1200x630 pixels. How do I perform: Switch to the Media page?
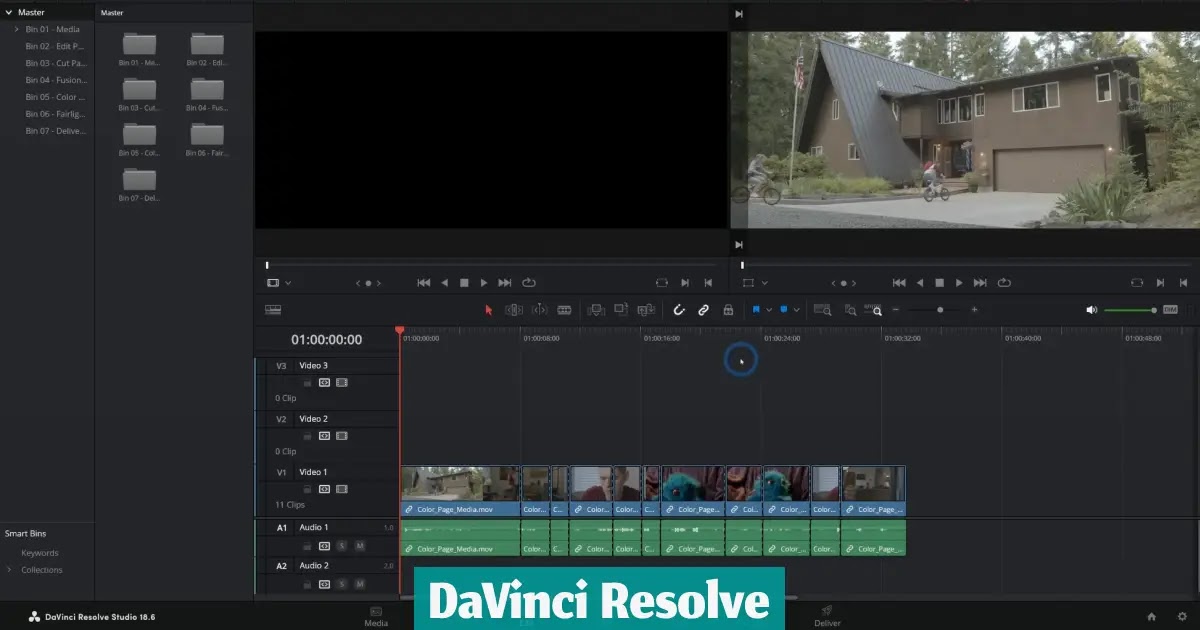coord(376,616)
